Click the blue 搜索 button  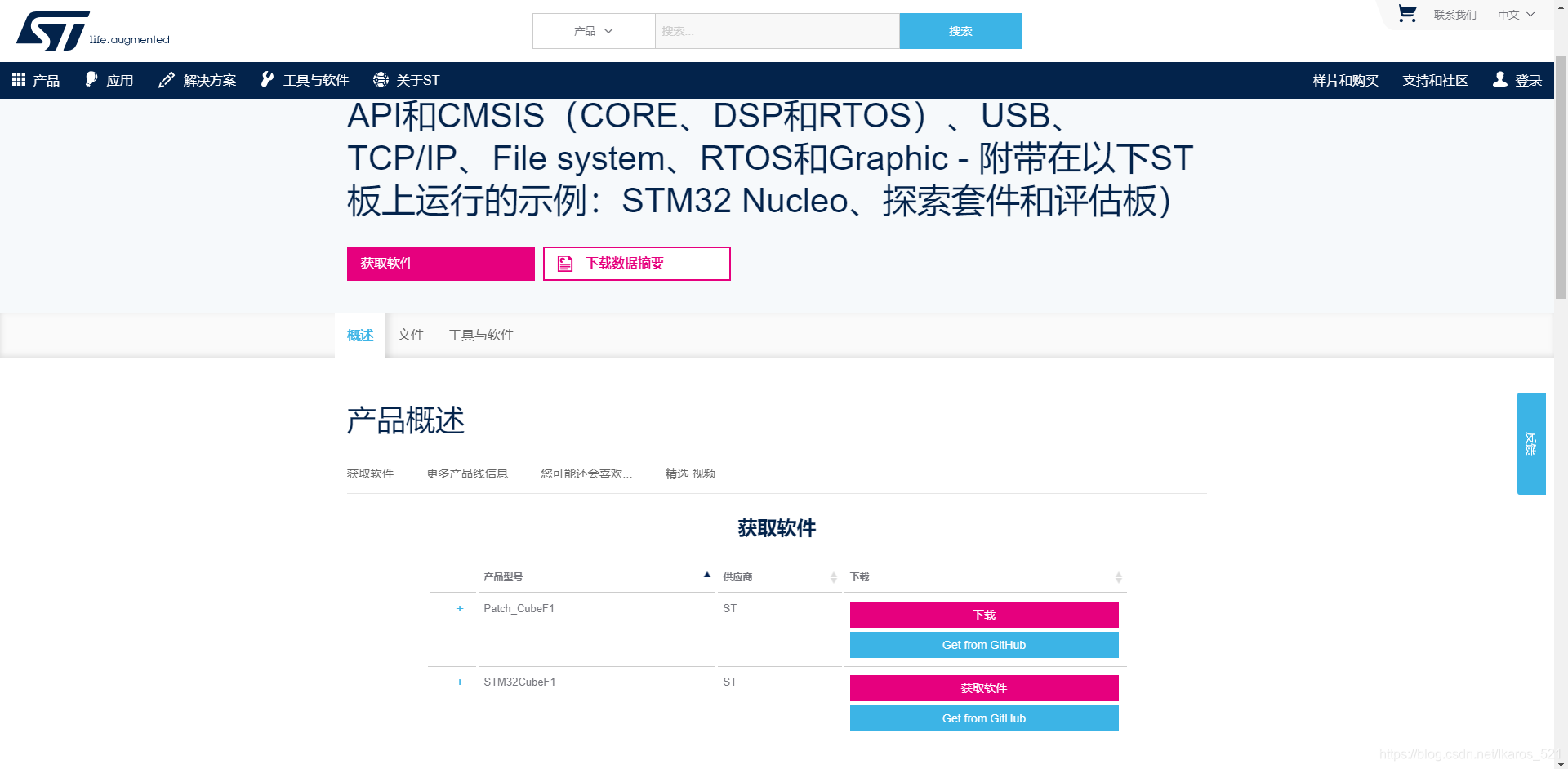pos(961,31)
